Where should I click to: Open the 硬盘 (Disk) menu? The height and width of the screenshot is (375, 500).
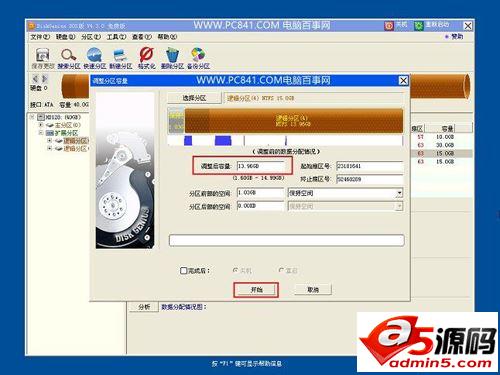(x=65, y=37)
